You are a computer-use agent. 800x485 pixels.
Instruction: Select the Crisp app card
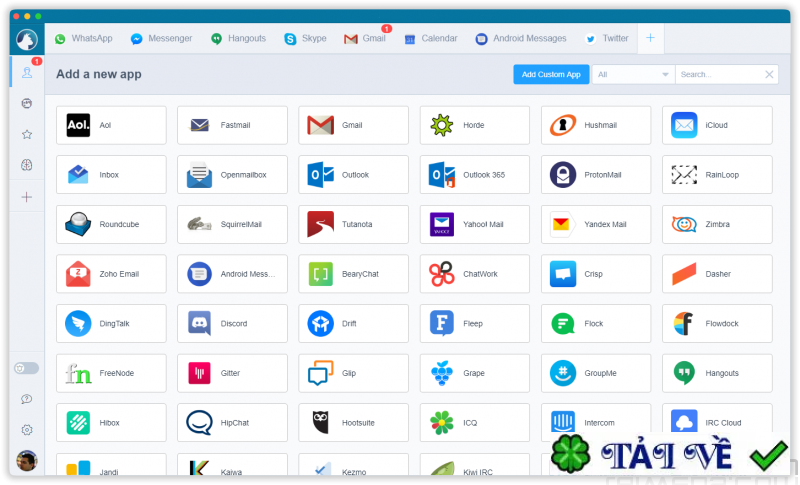(x=596, y=274)
